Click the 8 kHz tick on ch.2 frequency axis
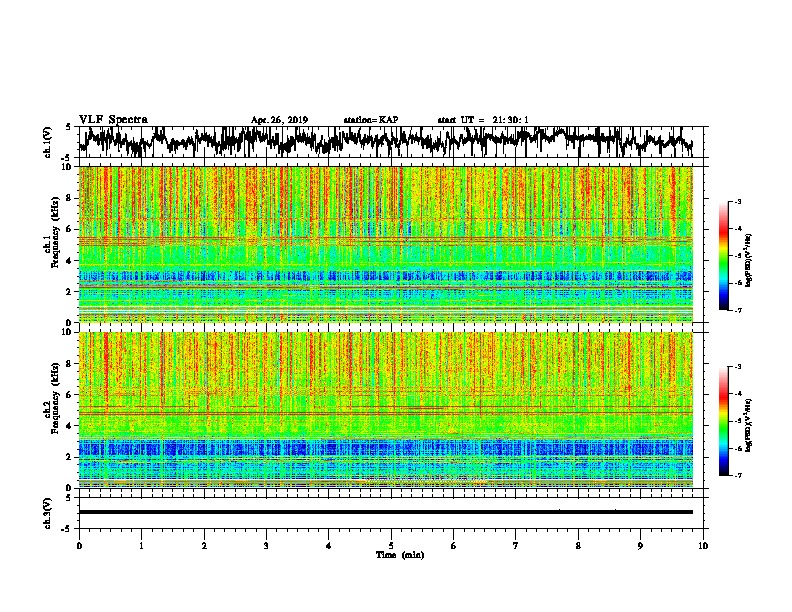The height and width of the screenshot is (612, 792). click(69, 364)
